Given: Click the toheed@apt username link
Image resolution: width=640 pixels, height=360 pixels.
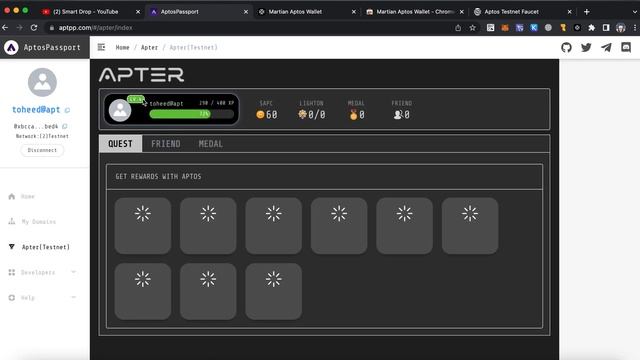Looking at the screenshot, I should (36, 109).
